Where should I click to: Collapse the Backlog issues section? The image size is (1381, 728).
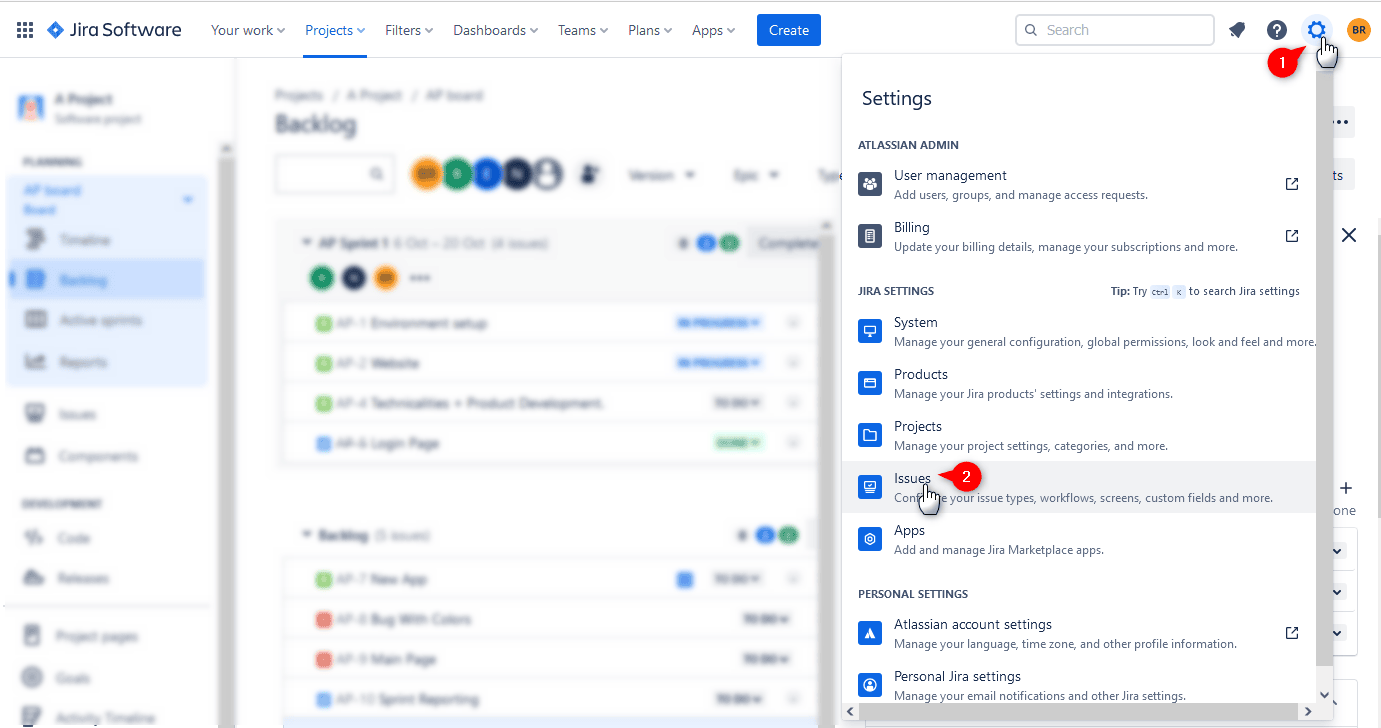tap(307, 536)
